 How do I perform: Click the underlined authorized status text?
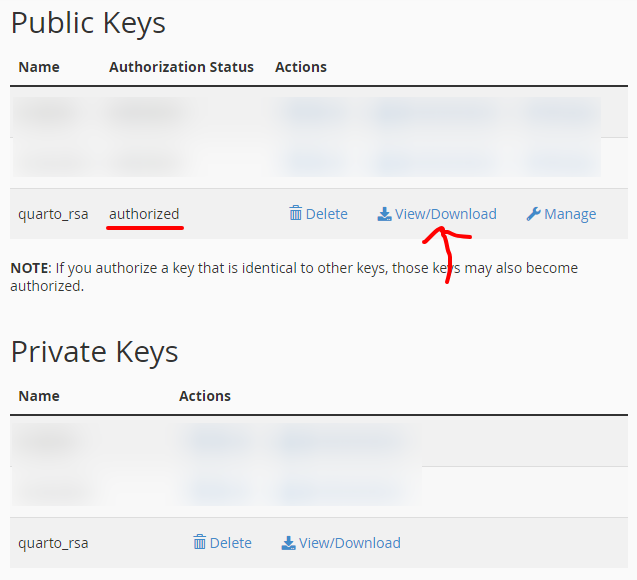(x=144, y=214)
